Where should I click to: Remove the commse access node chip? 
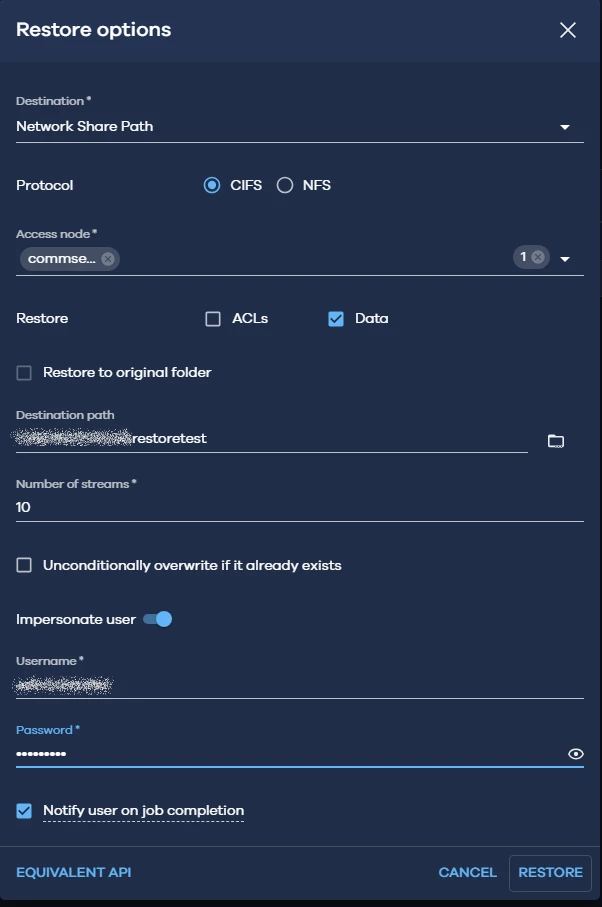pos(110,258)
